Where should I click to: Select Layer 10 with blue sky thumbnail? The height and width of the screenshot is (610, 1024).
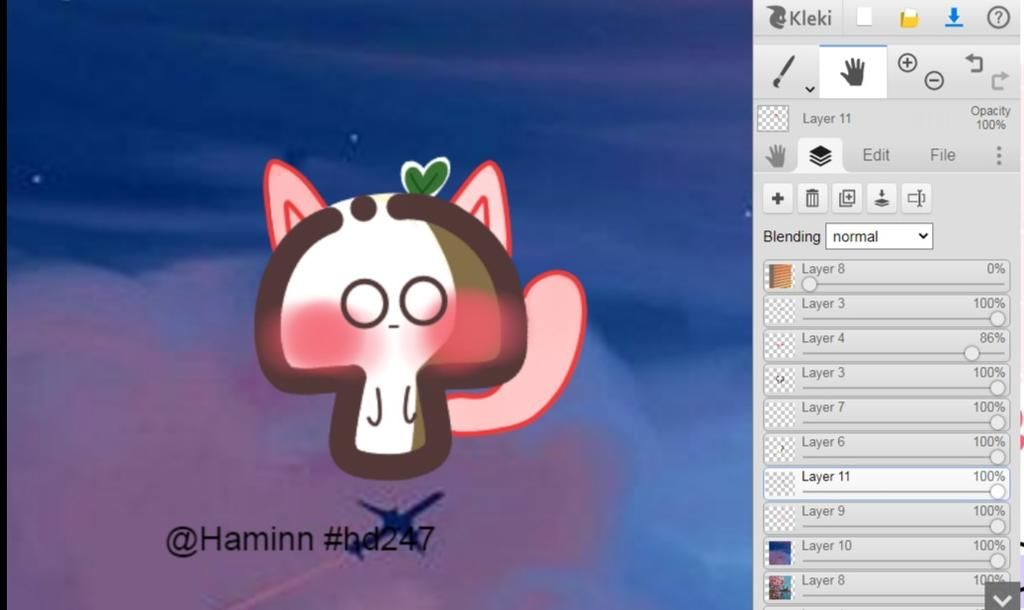(886, 553)
